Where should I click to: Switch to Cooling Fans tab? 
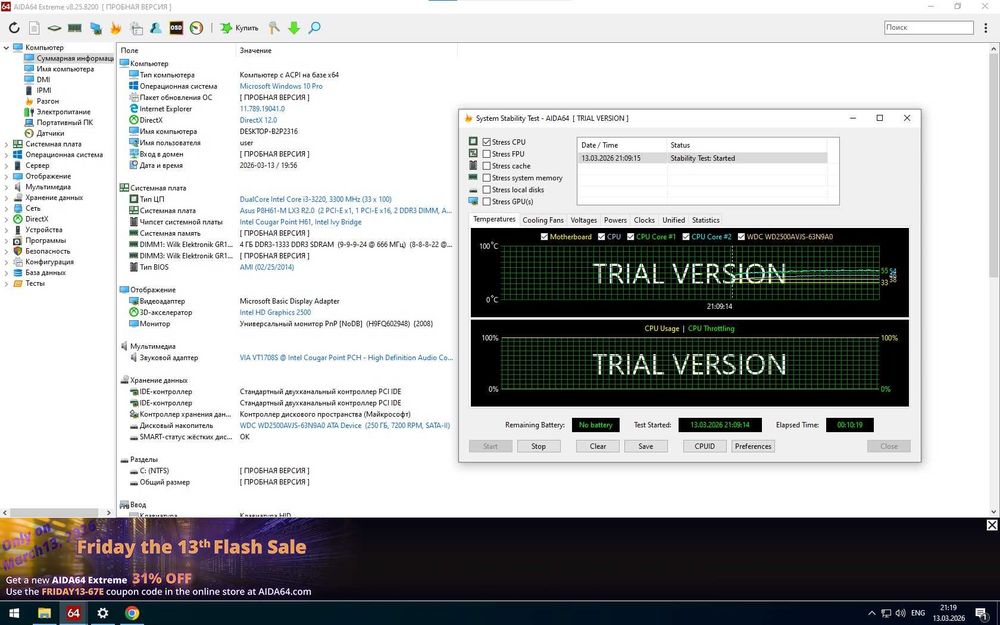pos(543,220)
